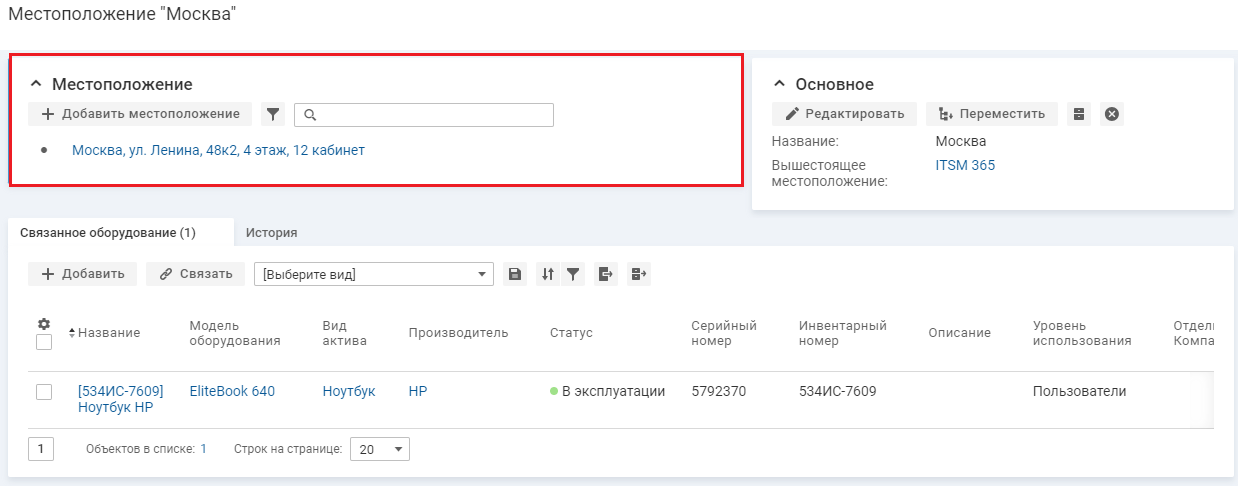Click the archive icon in the Основное panel
This screenshot has width=1238, height=486.
click(1078, 114)
